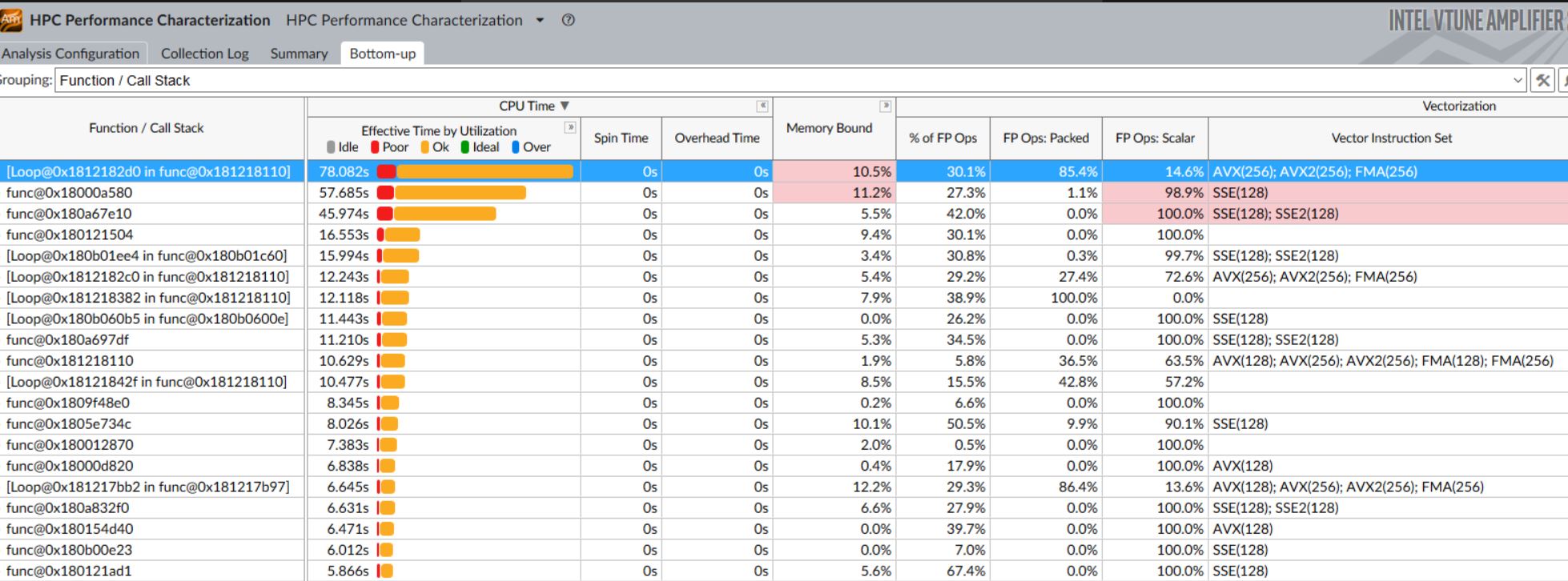1568x581 pixels.
Task: Expand the Effective Time by Utilization column
Action: [569, 127]
